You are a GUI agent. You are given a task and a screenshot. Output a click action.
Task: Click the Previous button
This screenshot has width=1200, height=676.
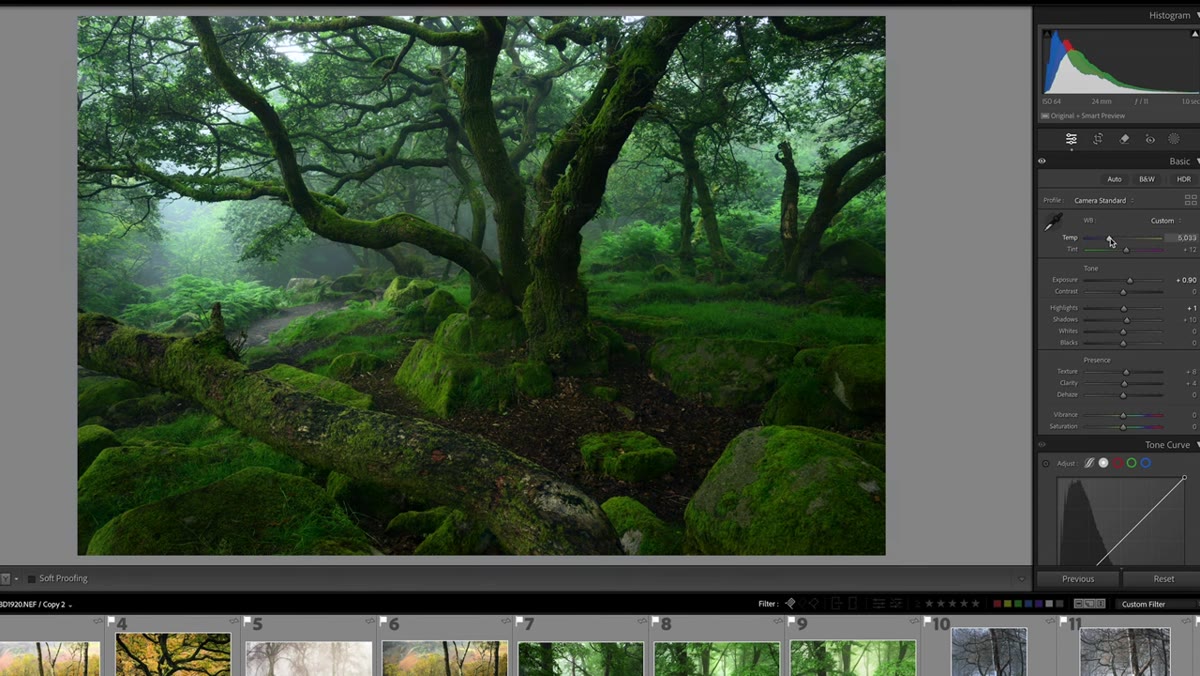[x=1077, y=579]
